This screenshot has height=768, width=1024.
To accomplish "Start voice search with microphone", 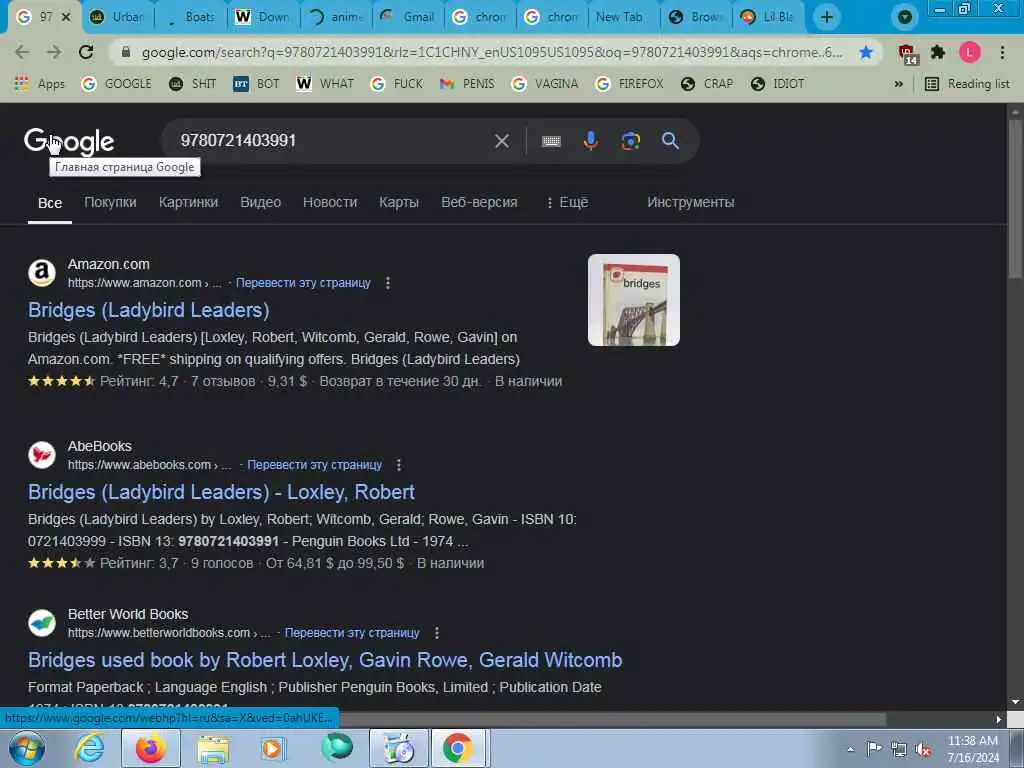I will [x=590, y=141].
